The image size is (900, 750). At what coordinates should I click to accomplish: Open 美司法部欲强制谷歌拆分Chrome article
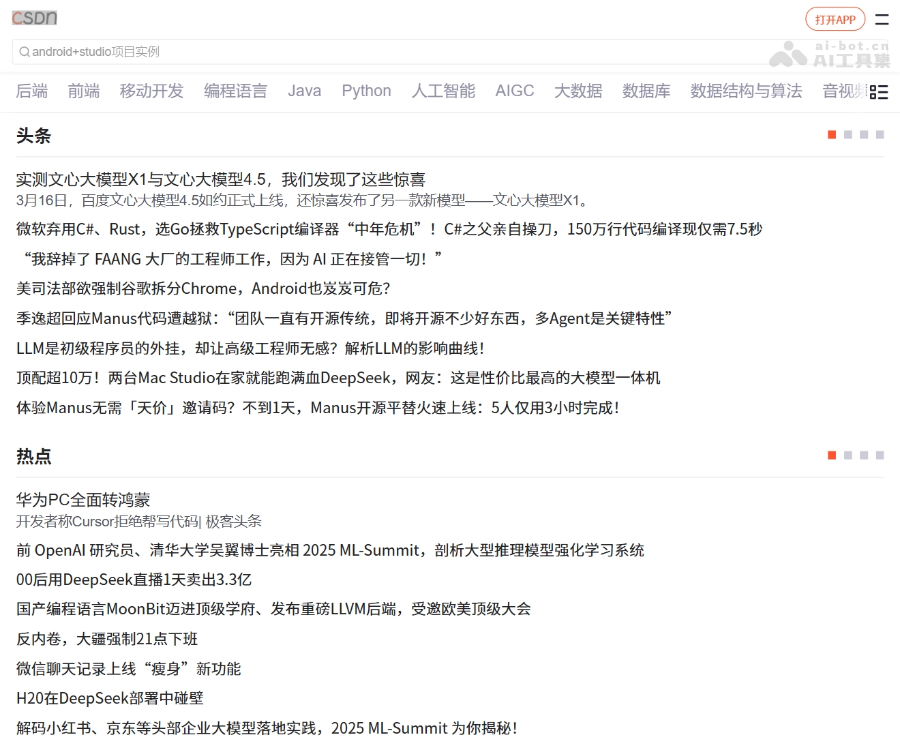(x=203, y=289)
